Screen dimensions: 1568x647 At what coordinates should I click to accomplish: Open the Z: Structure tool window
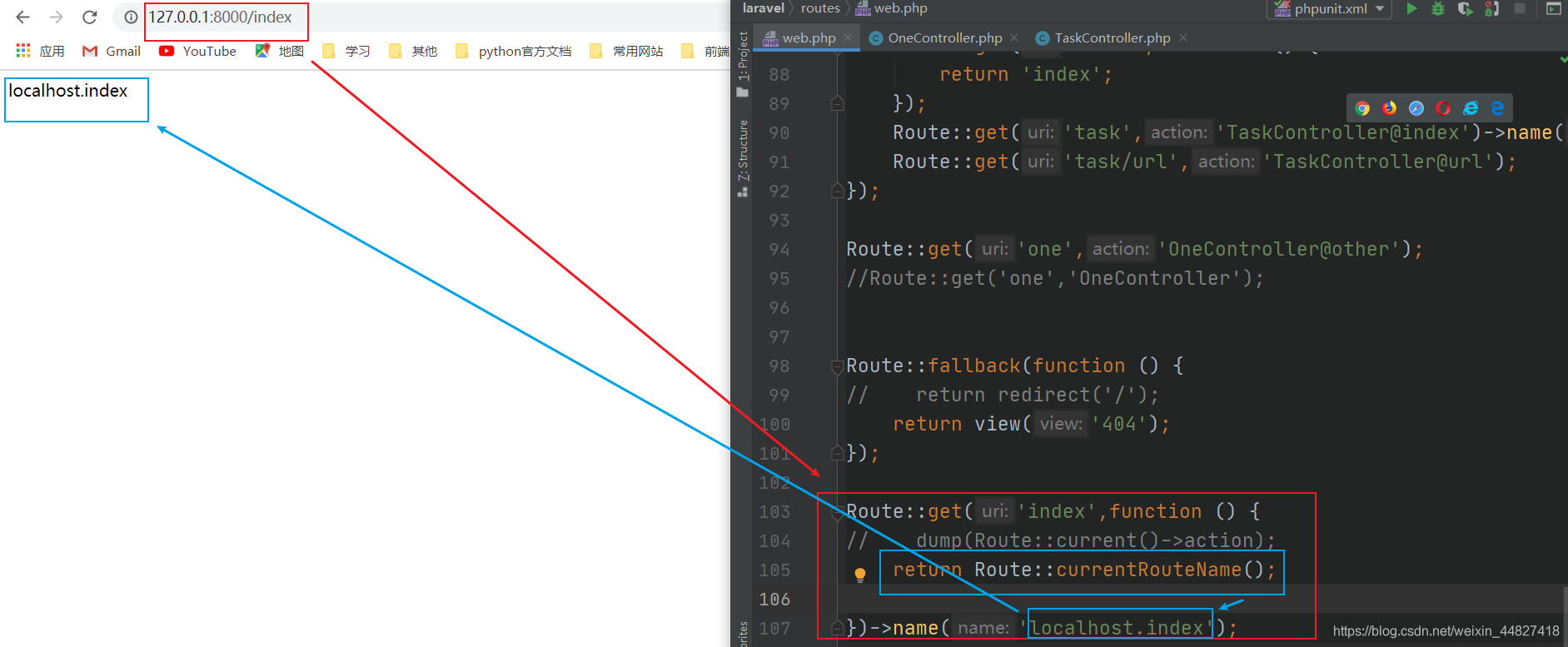(x=743, y=158)
